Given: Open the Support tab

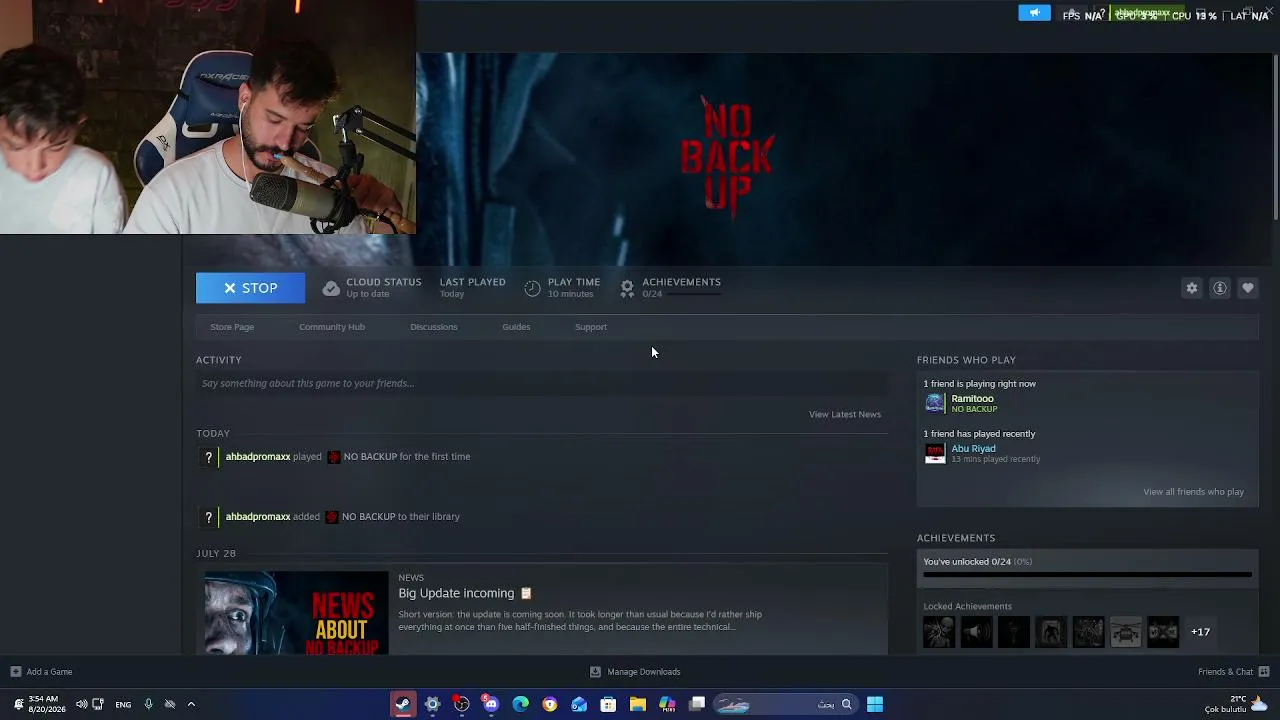Looking at the screenshot, I should 591,327.
